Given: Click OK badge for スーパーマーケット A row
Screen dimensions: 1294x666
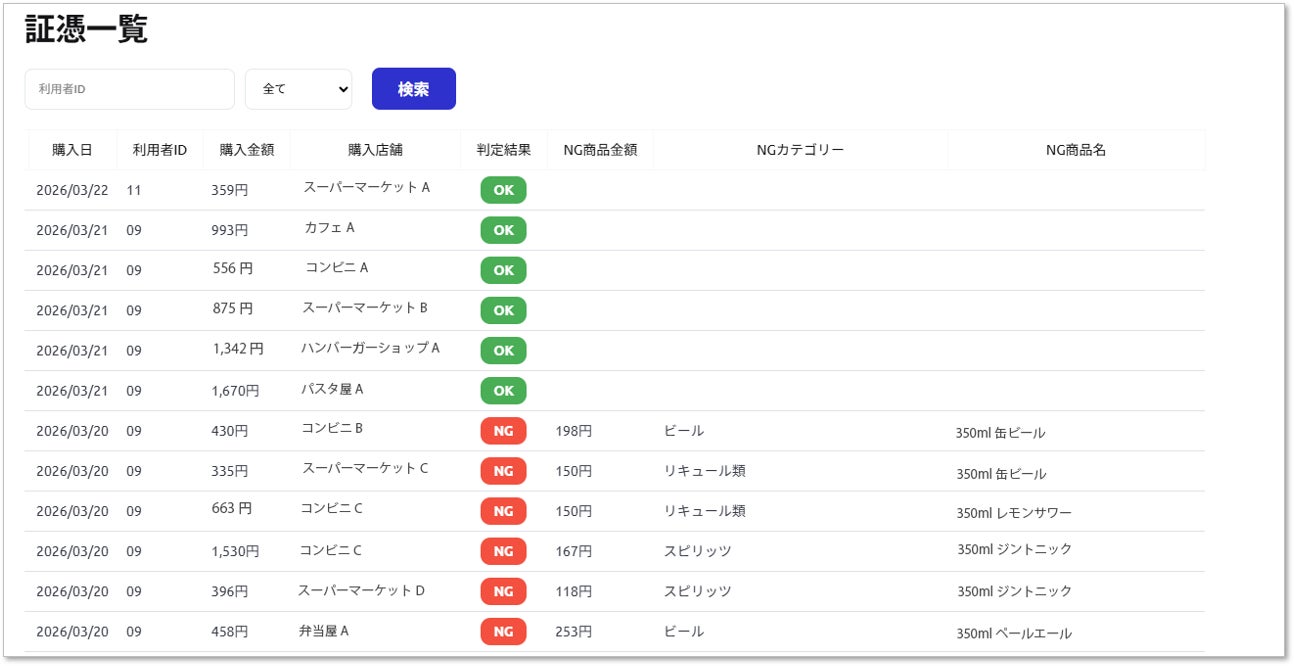Looking at the screenshot, I should [503, 190].
